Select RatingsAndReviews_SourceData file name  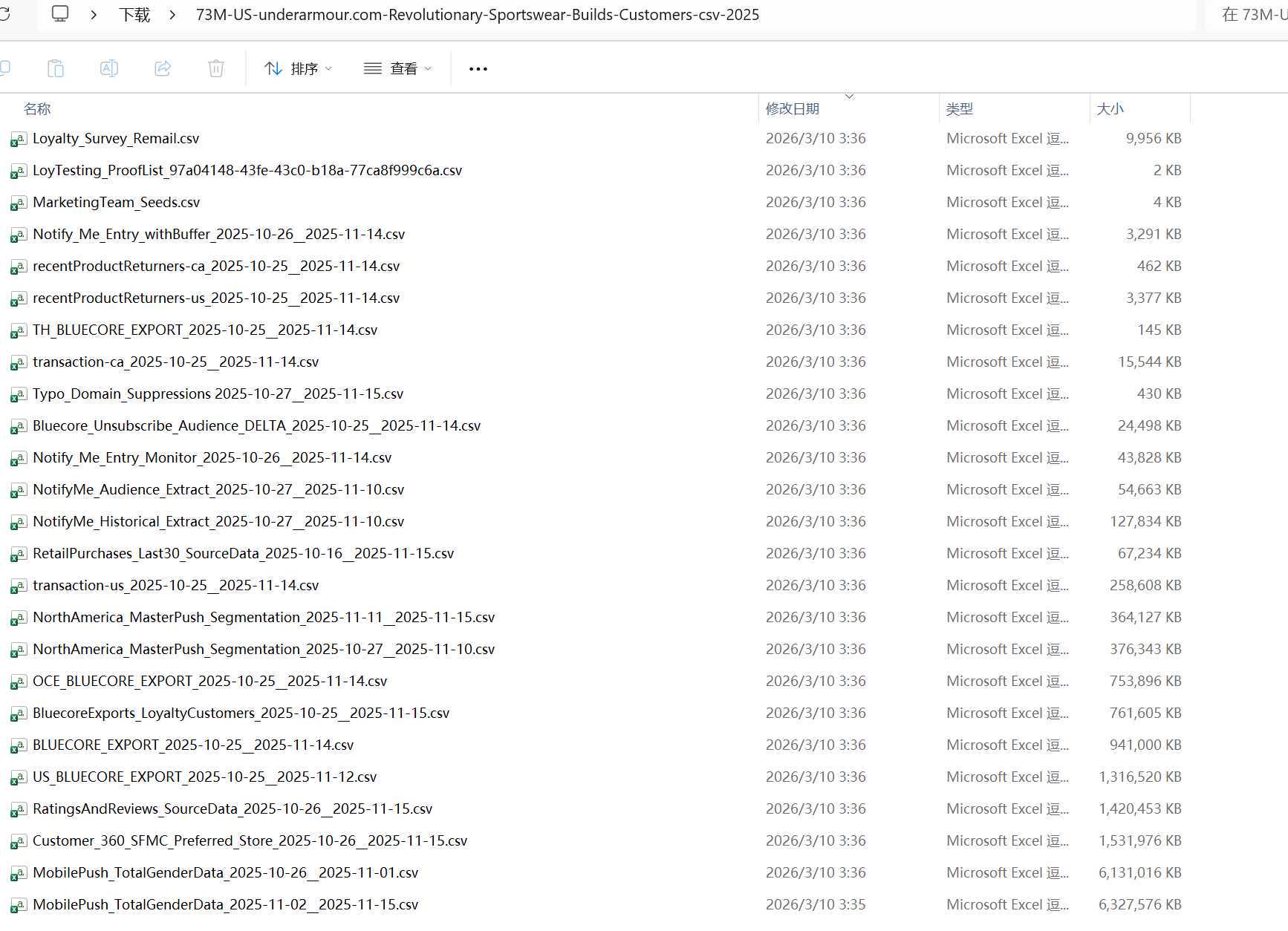tap(232, 808)
